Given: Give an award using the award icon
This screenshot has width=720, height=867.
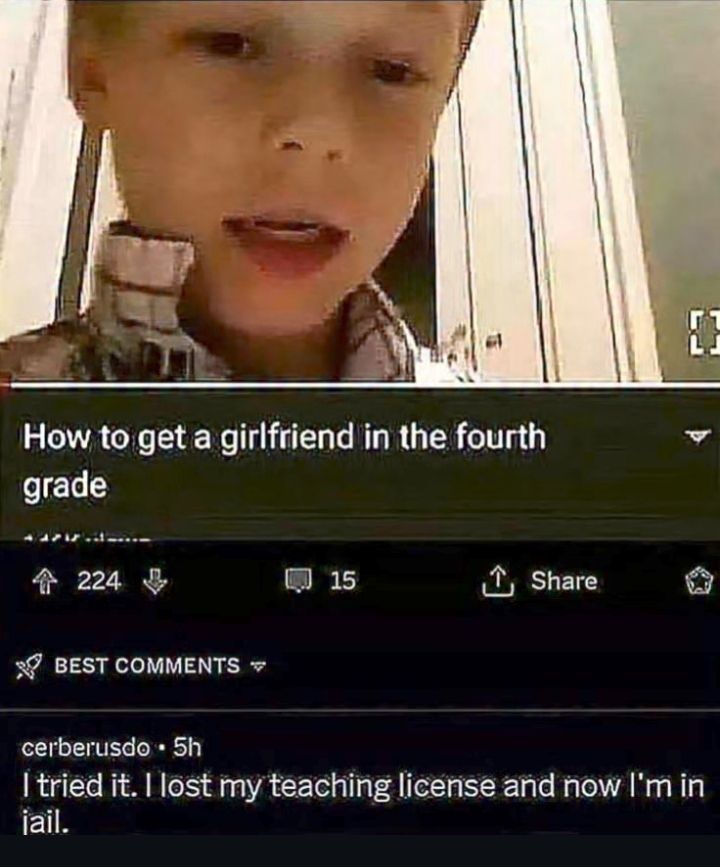Looking at the screenshot, I should tap(701, 582).
